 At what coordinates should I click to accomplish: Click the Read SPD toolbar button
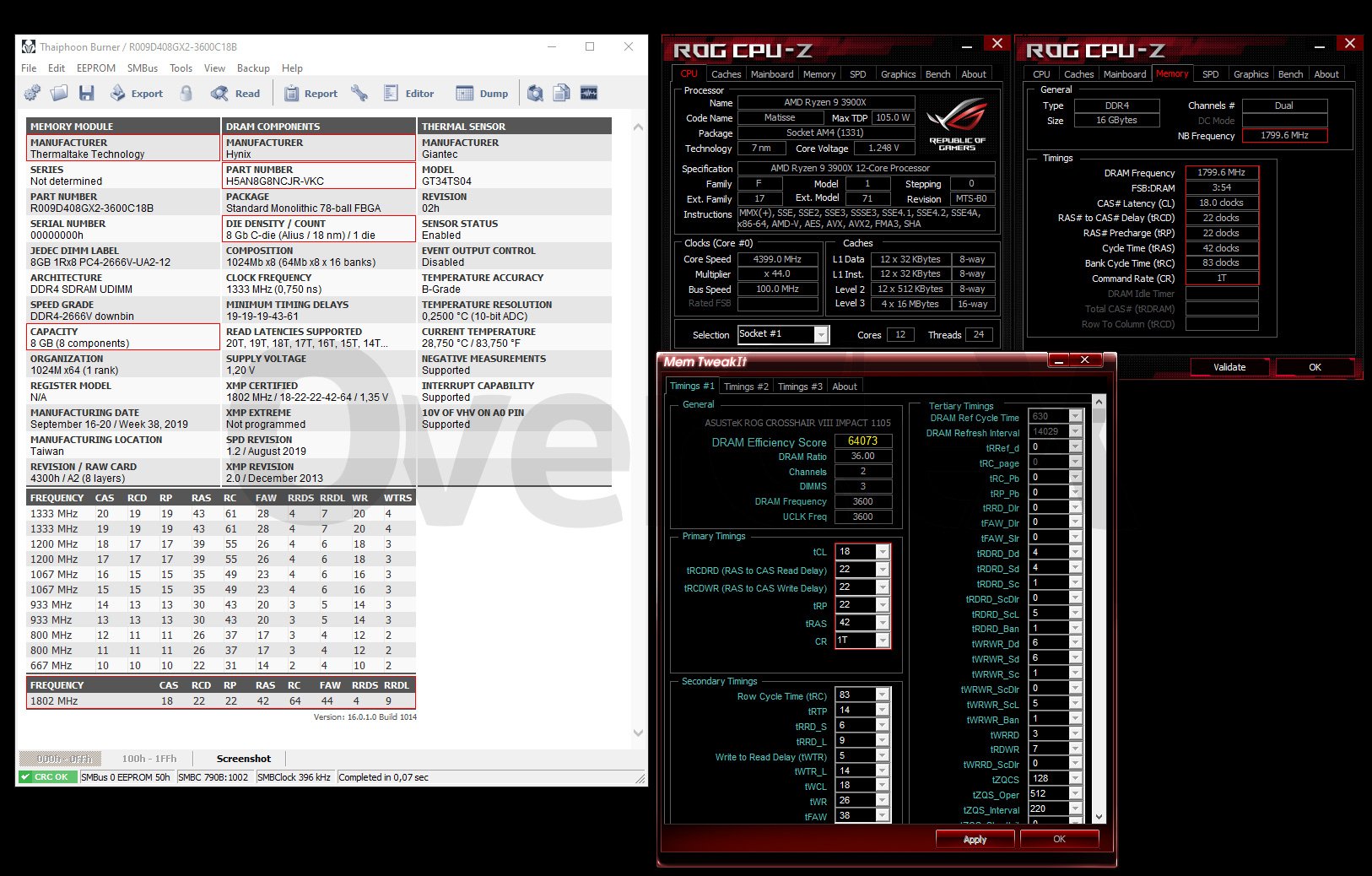tap(235, 94)
